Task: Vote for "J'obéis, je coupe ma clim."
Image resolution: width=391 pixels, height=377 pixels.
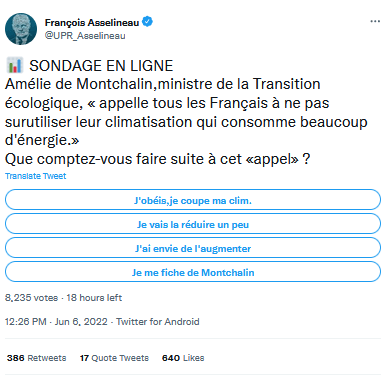Action: [x=193, y=200]
